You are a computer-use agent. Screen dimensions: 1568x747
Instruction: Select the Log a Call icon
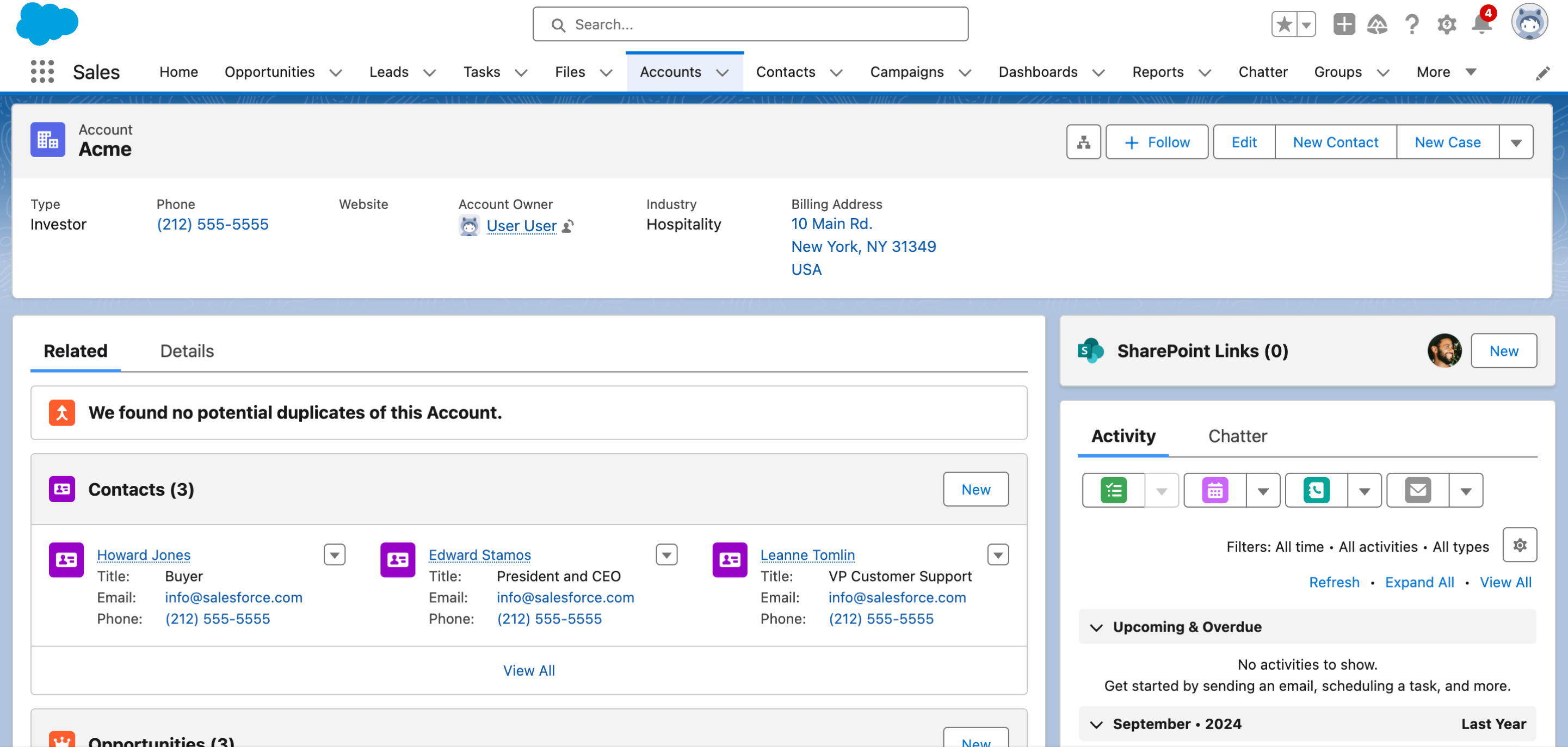pyautogui.click(x=1316, y=490)
